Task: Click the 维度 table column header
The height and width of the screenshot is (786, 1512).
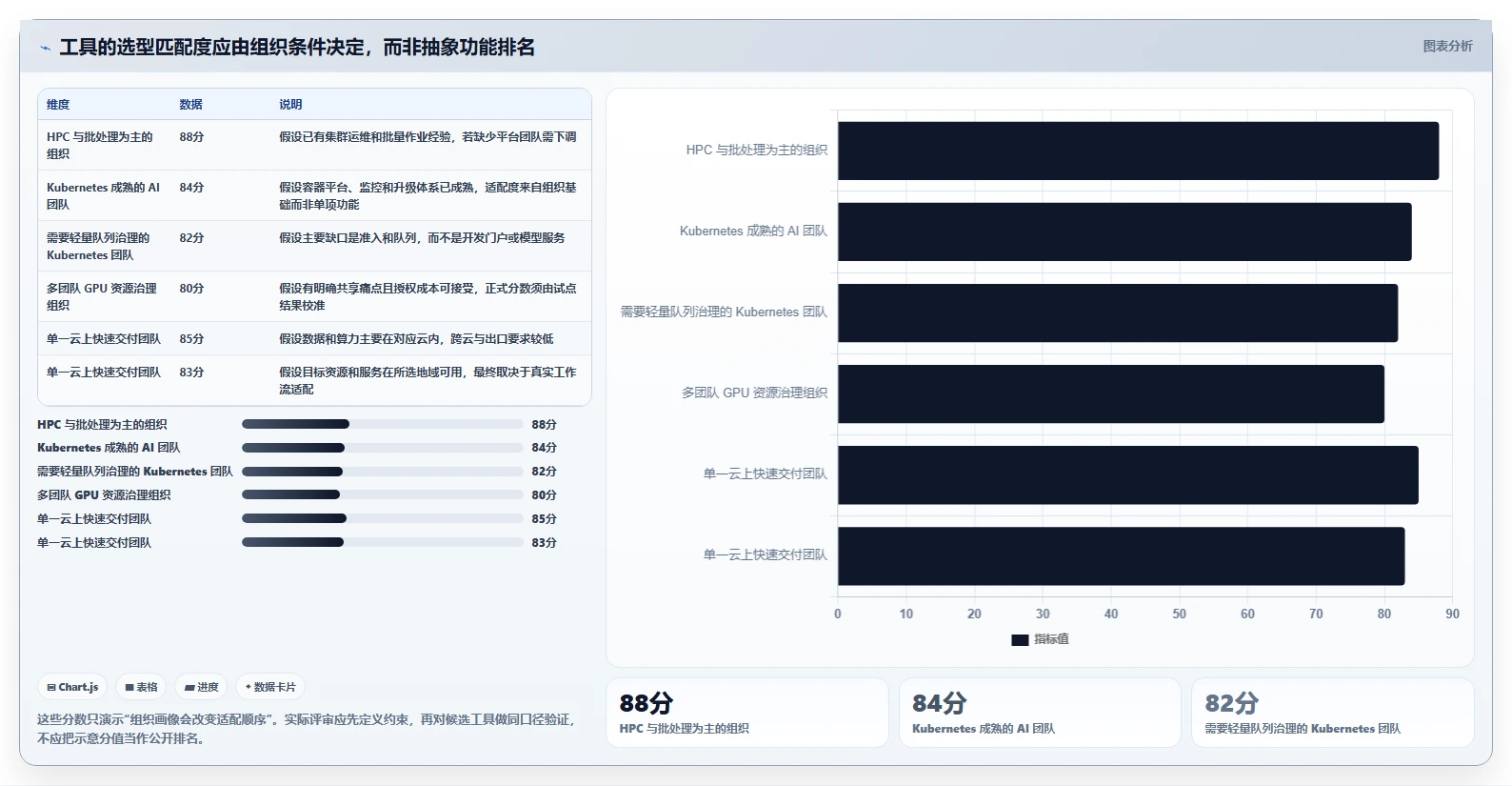Action: (58, 105)
